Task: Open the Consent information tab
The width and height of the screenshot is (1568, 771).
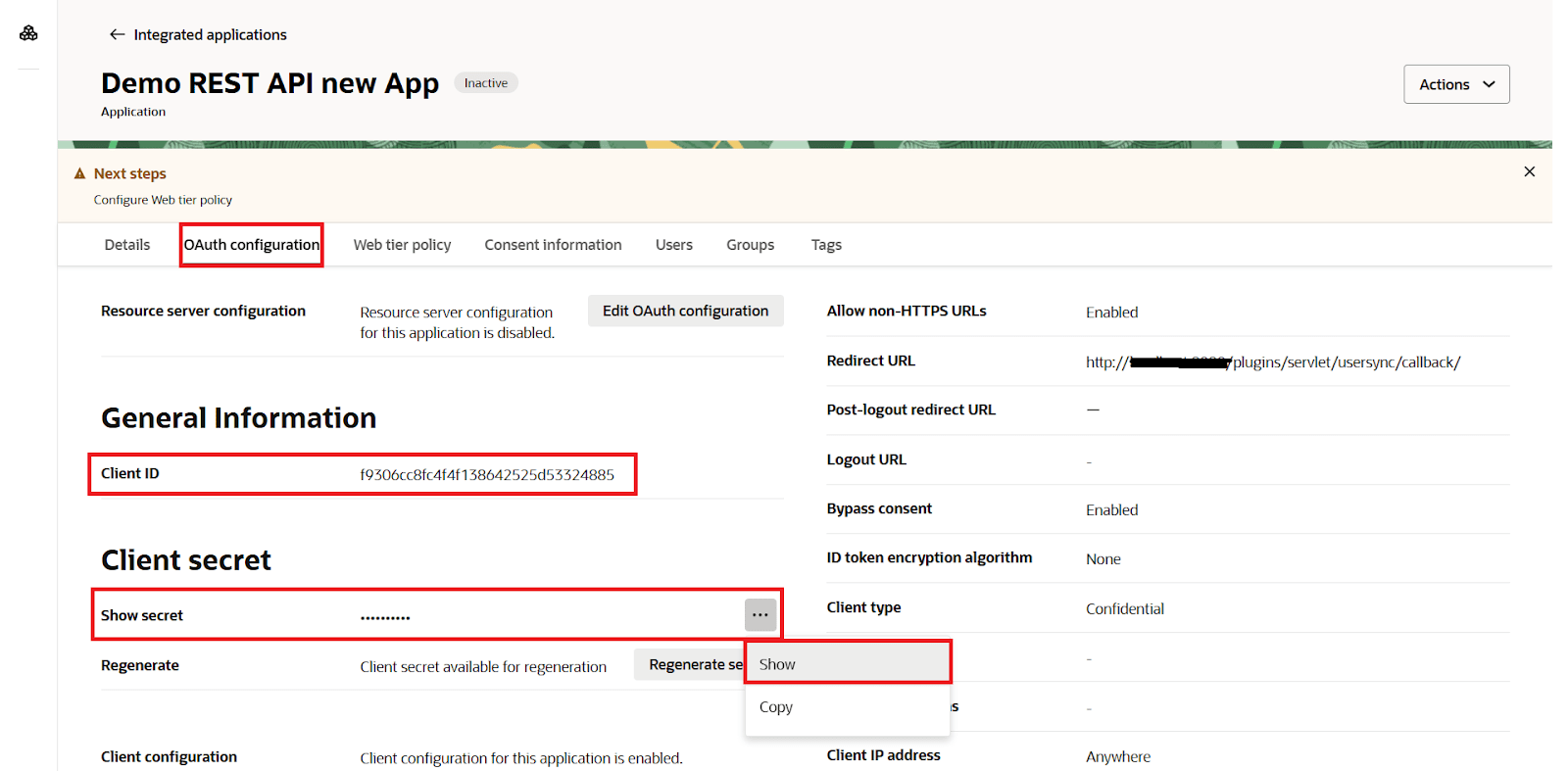Action: 553,245
